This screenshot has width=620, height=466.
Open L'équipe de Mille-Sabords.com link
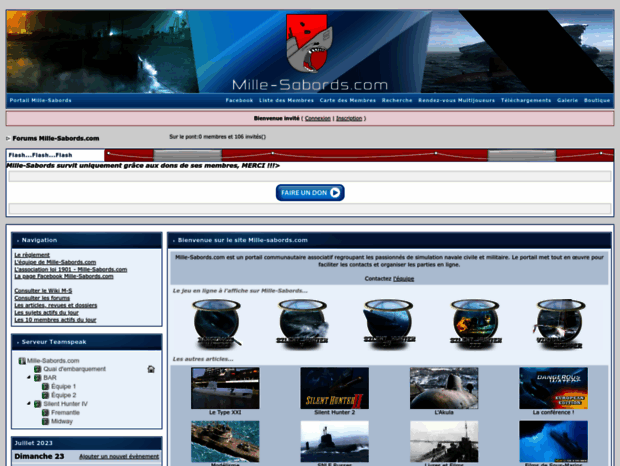tap(55, 262)
